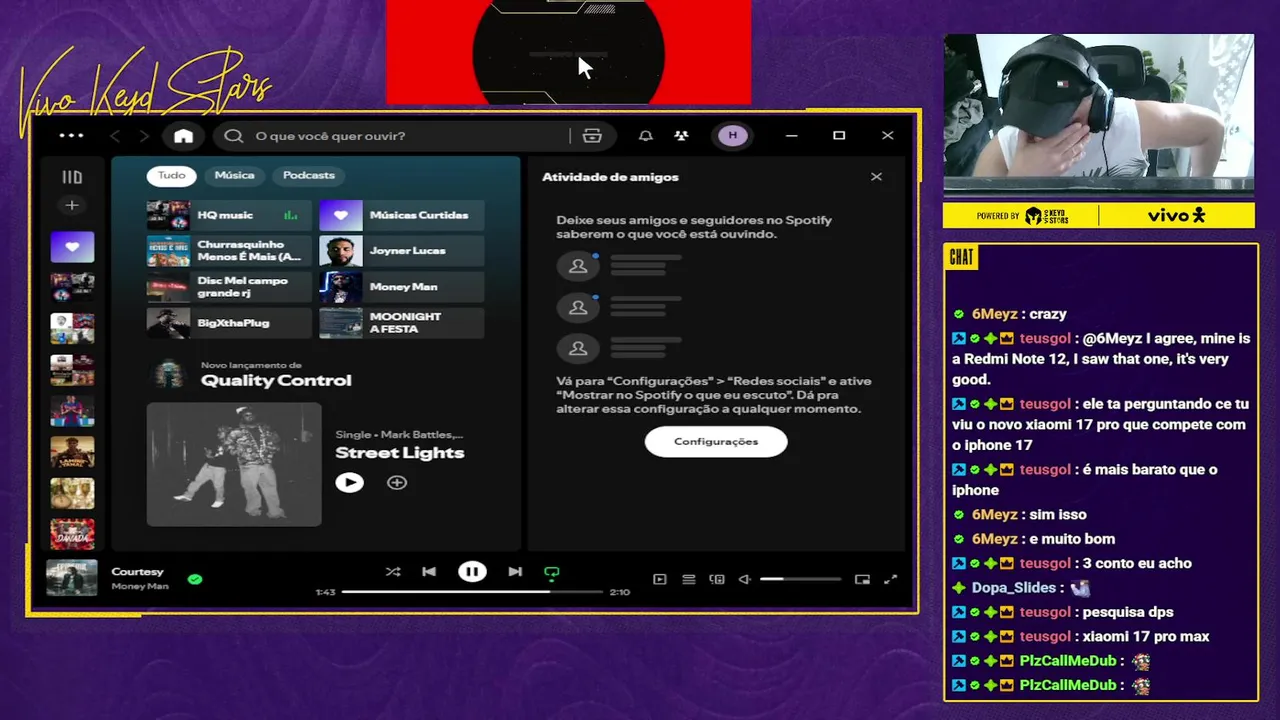Open connect to a device icon
Screen dimensions: 1280x720
click(x=717, y=579)
